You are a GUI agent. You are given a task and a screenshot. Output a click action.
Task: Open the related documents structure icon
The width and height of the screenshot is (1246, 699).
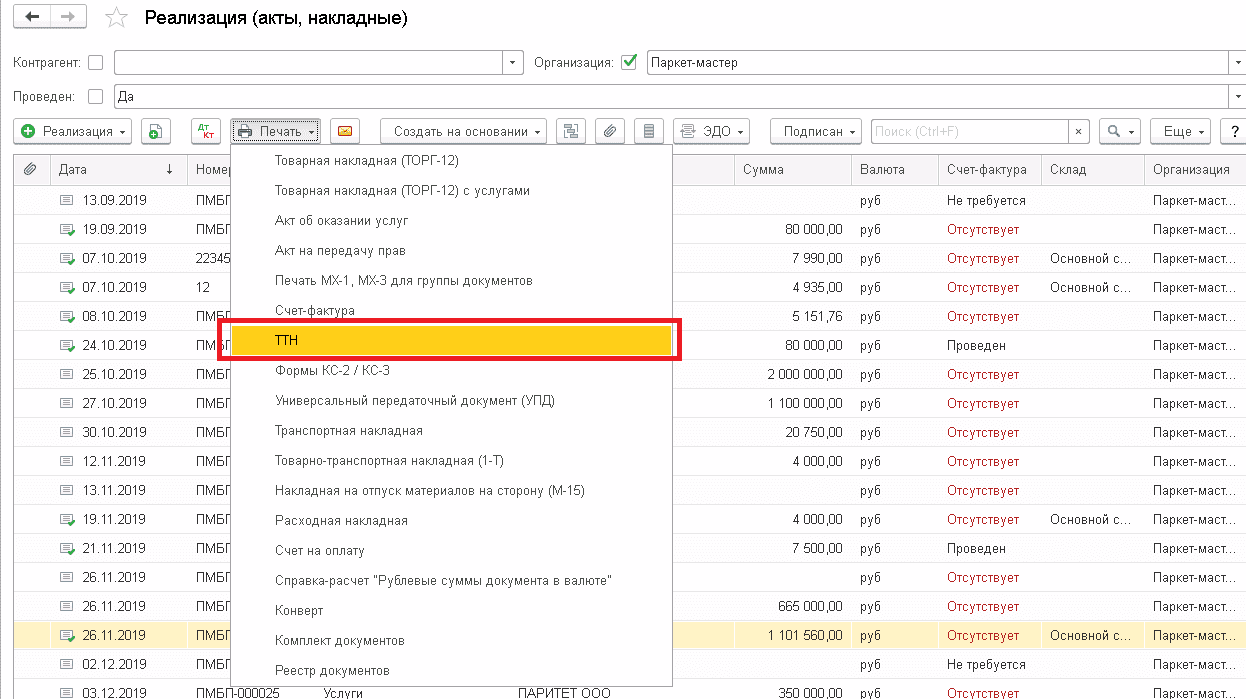point(571,131)
